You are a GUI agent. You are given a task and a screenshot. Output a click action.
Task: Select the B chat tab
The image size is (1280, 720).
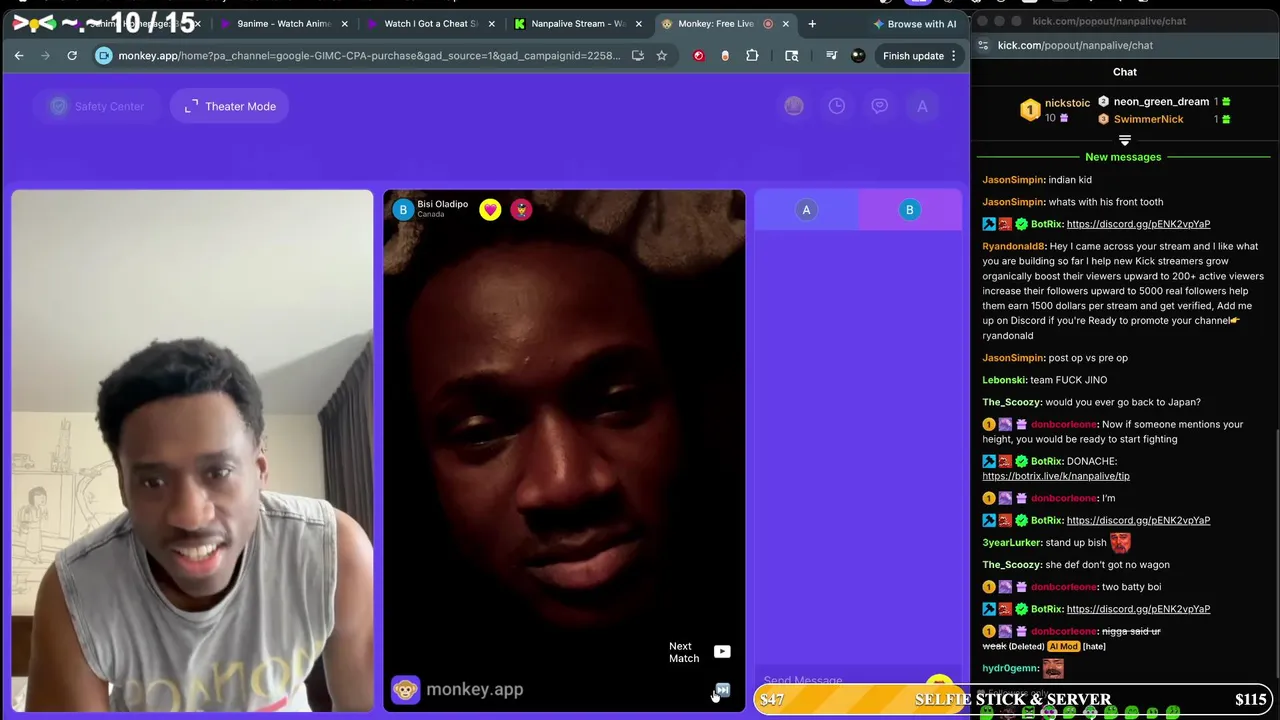click(x=909, y=210)
